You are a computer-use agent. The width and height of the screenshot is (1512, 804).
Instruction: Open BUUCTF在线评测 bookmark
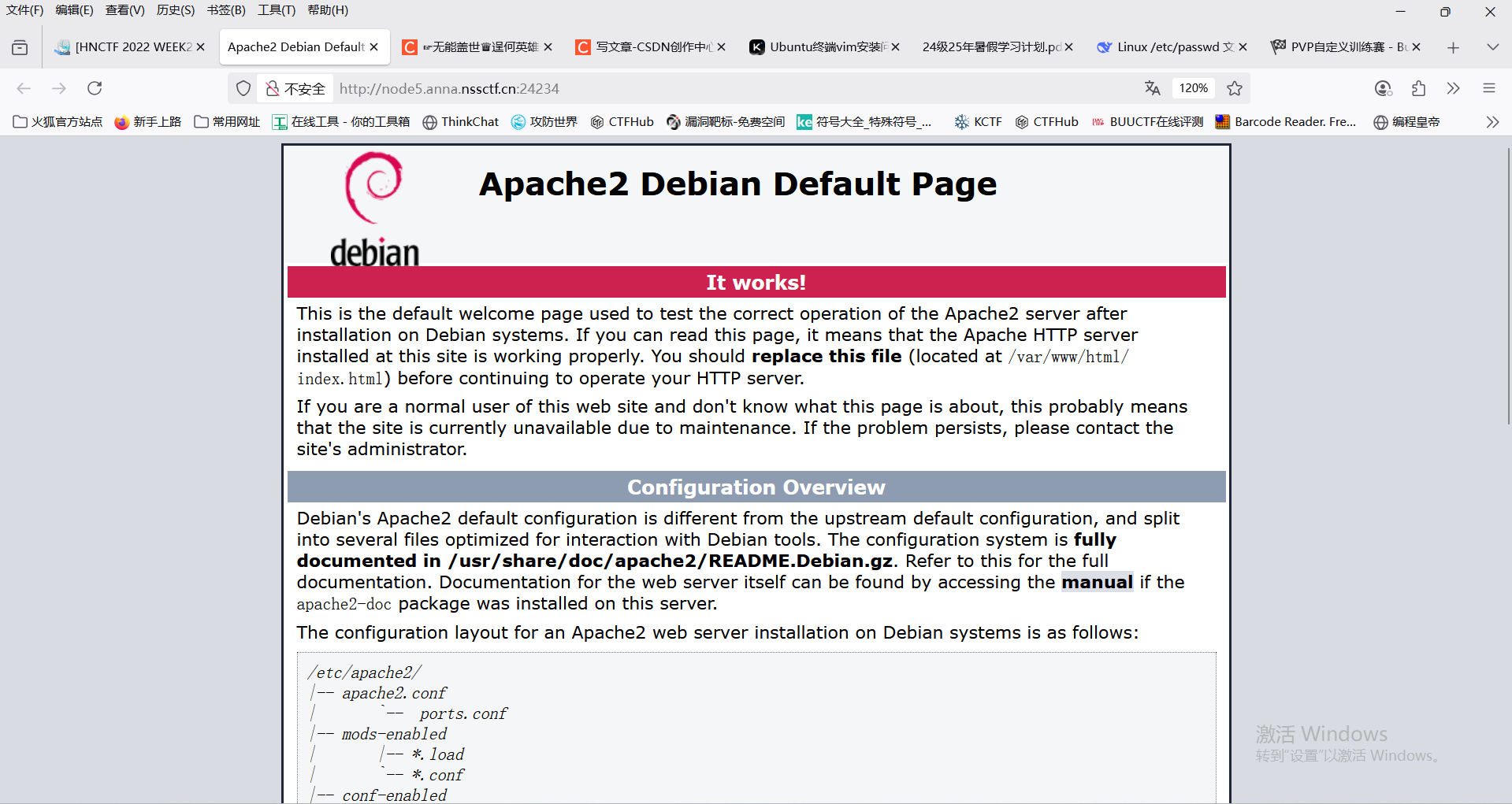click(x=1147, y=122)
